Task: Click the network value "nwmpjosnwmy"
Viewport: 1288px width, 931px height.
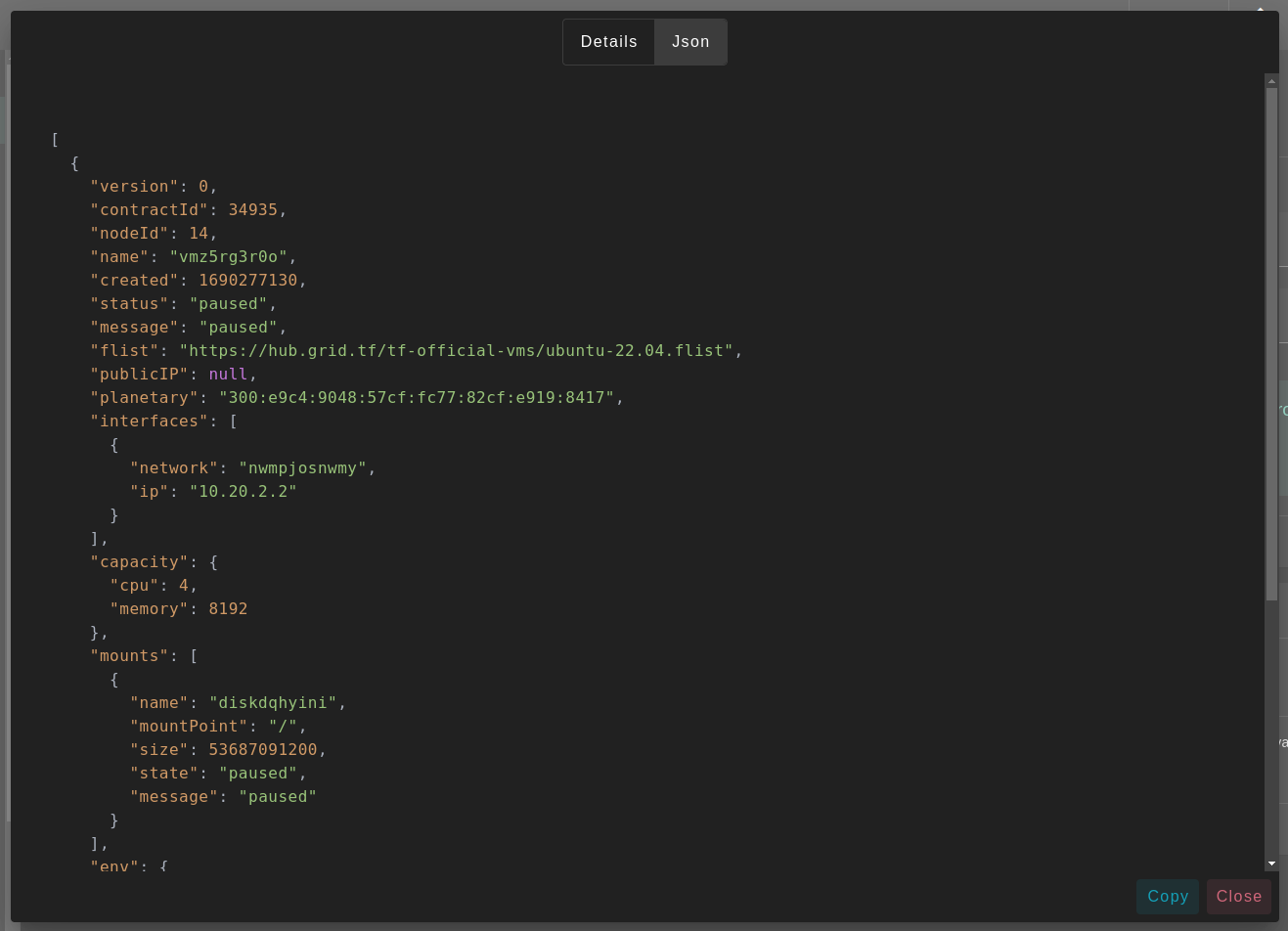Action: tap(303, 468)
